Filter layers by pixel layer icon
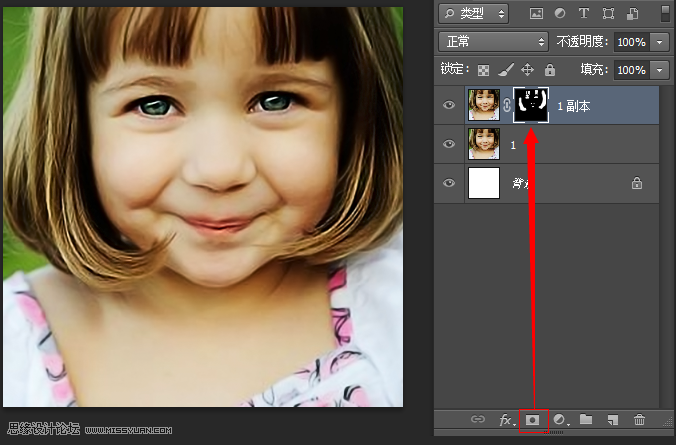The height and width of the screenshot is (445, 676). coord(536,14)
